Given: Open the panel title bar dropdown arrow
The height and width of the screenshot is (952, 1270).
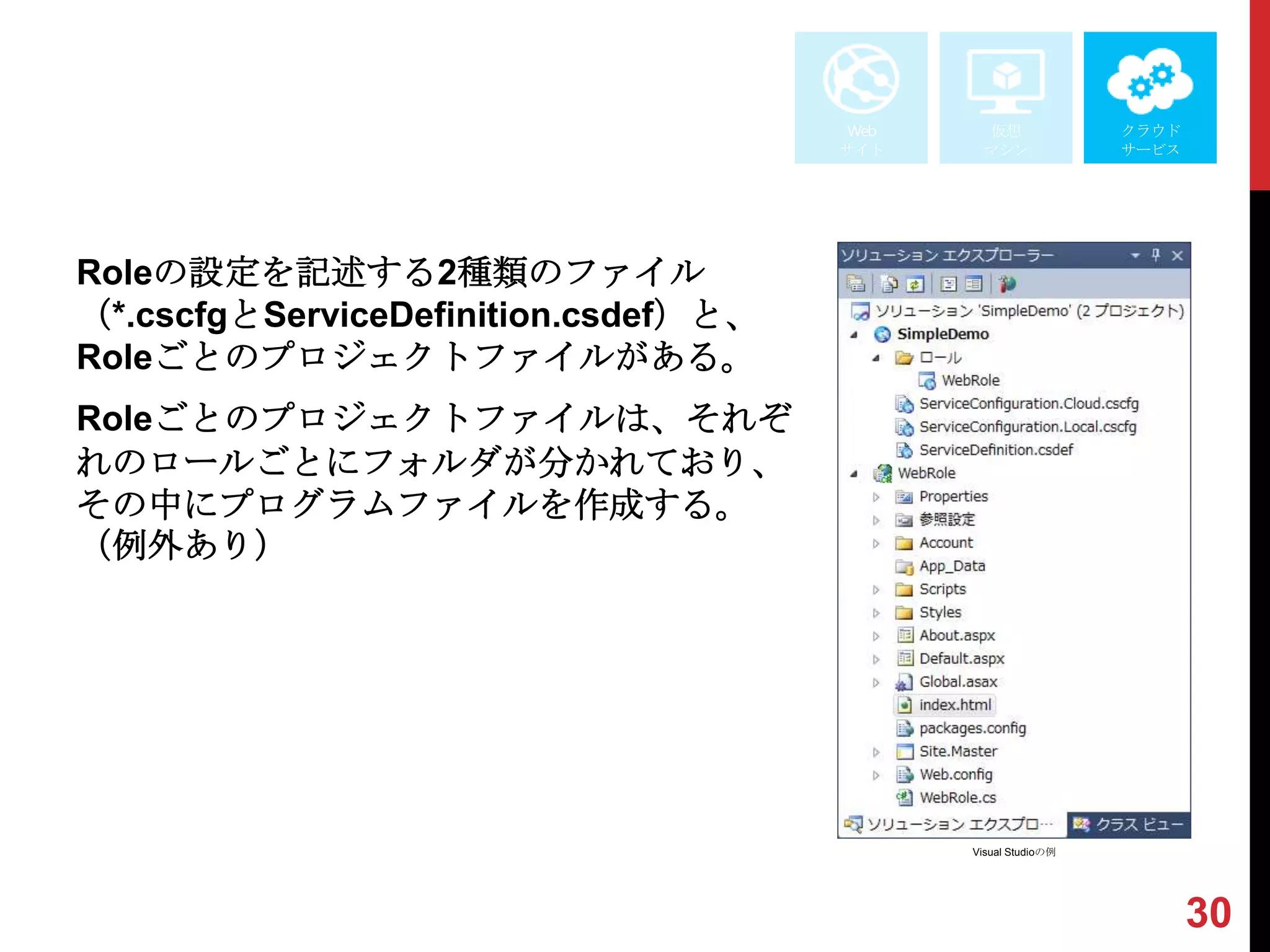Looking at the screenshot, I should coord(1135,255).
